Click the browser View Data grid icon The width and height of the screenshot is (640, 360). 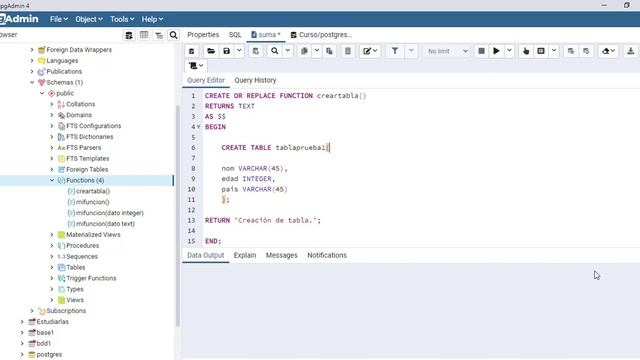[144, 35]
